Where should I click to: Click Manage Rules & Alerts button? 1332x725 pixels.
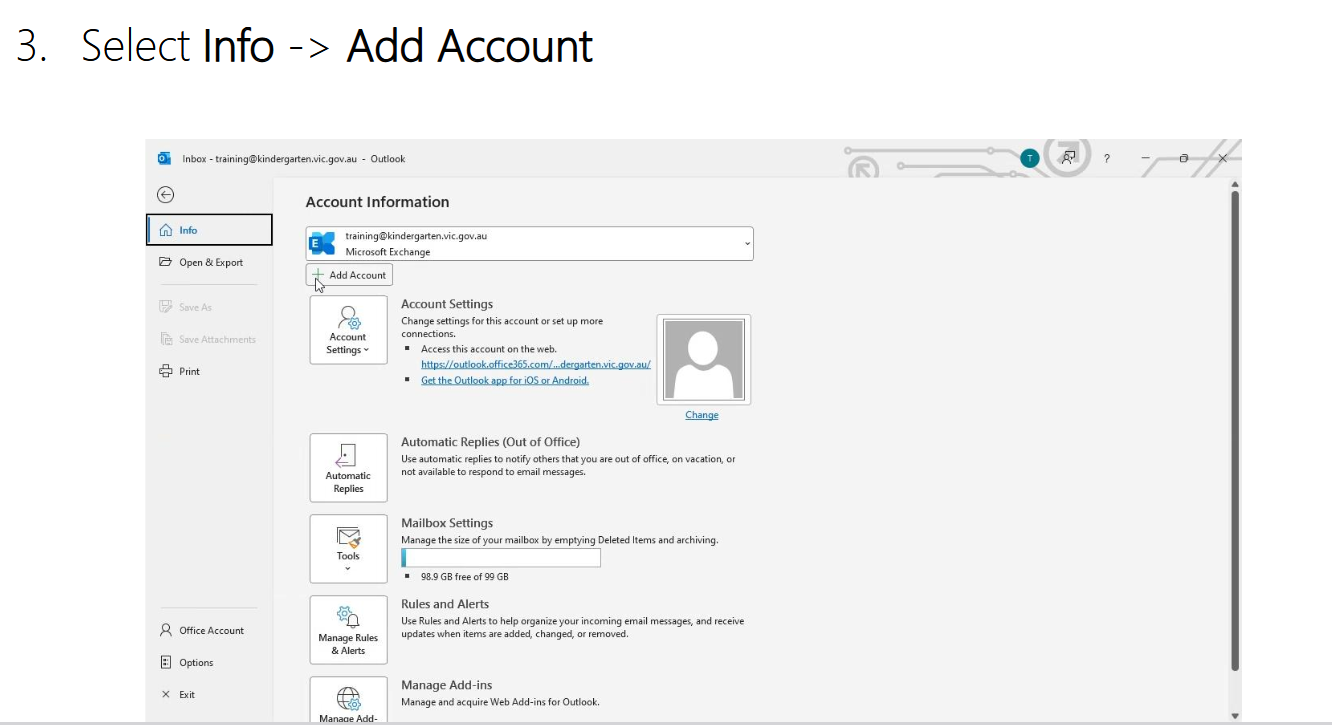pyautogui.click(x=348, y=630)
